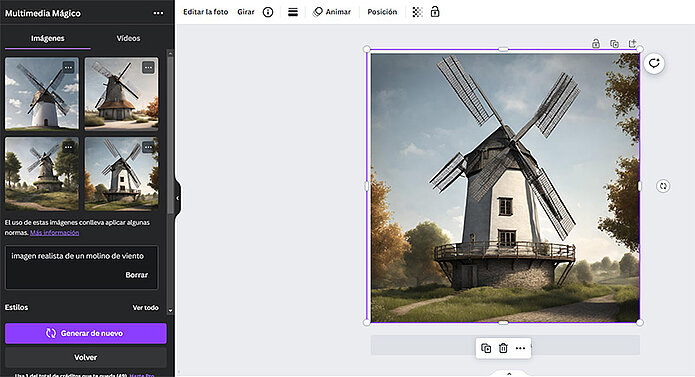Click into the windmill prompt text field
Viewport: 695px width, 377px height.
82,268
